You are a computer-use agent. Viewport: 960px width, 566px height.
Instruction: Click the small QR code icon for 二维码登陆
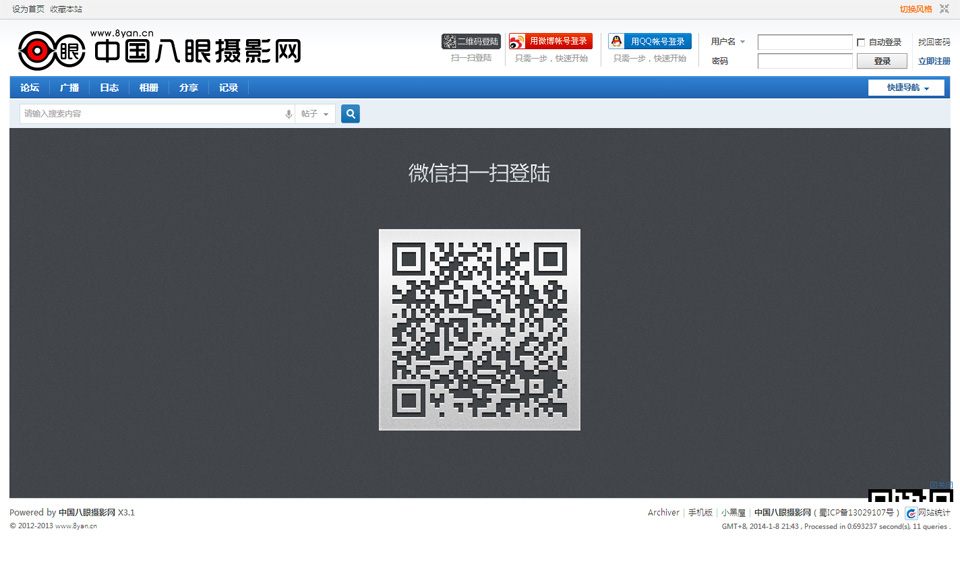(x=450, y=42)
